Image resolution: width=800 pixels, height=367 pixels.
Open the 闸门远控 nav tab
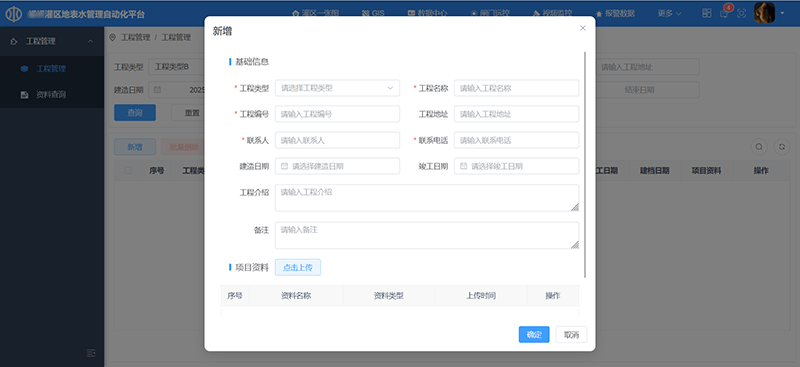click(490, 14)
